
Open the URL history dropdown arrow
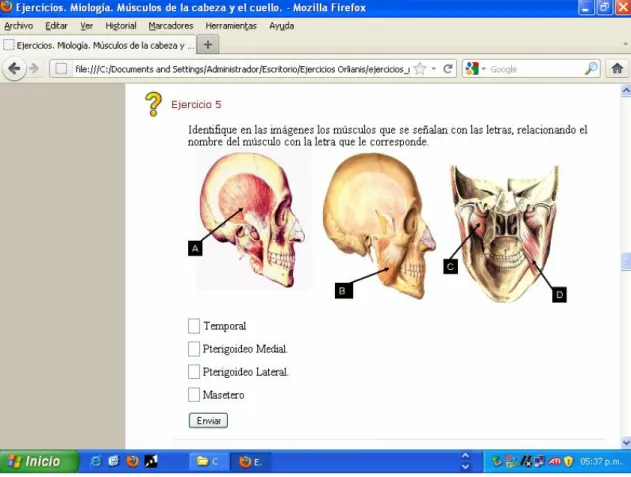pyautogui.click(x=433, y=69)
